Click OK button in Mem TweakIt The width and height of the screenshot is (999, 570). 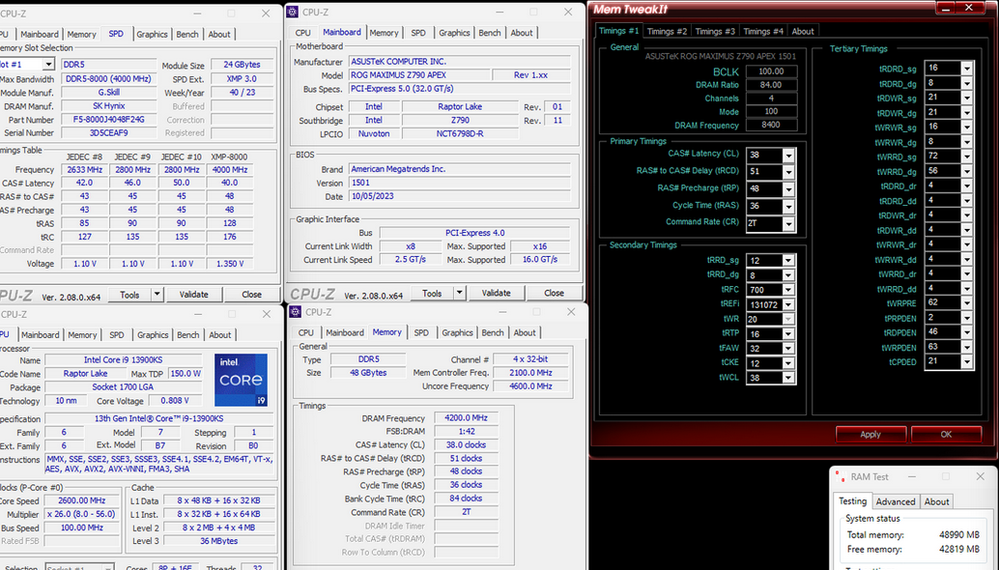pos(946,434)
